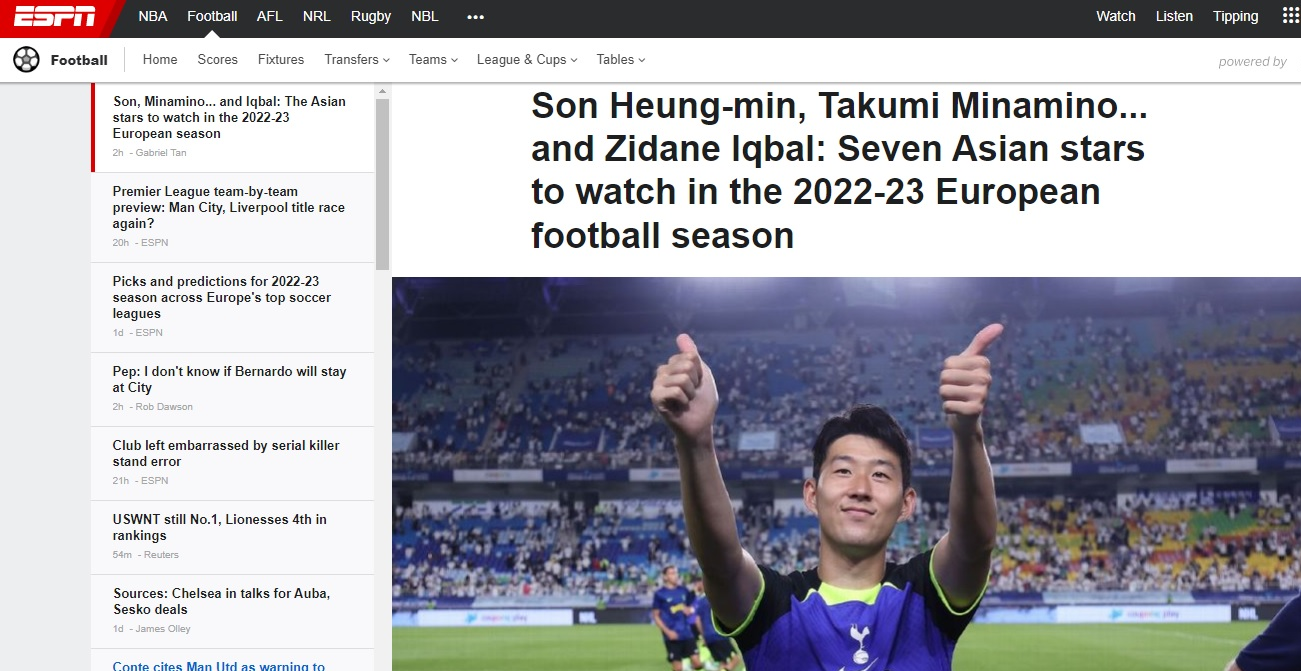The width and height of the screenshot is (1301, 671).
Task: Open the Listen link
Action: tap(1174, 16)
